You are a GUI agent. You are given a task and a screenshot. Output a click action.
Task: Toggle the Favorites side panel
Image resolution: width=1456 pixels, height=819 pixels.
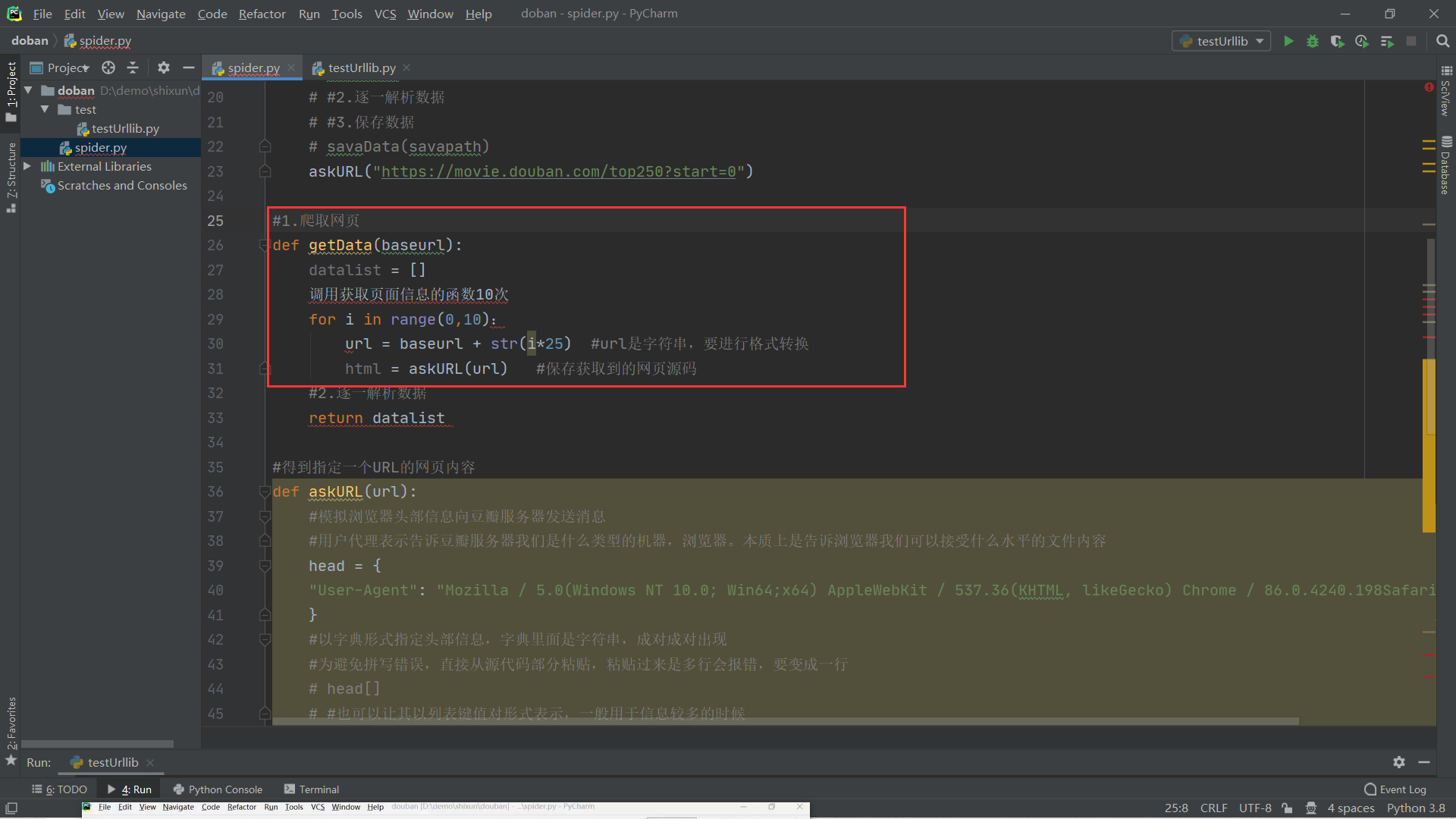[11, 724]
